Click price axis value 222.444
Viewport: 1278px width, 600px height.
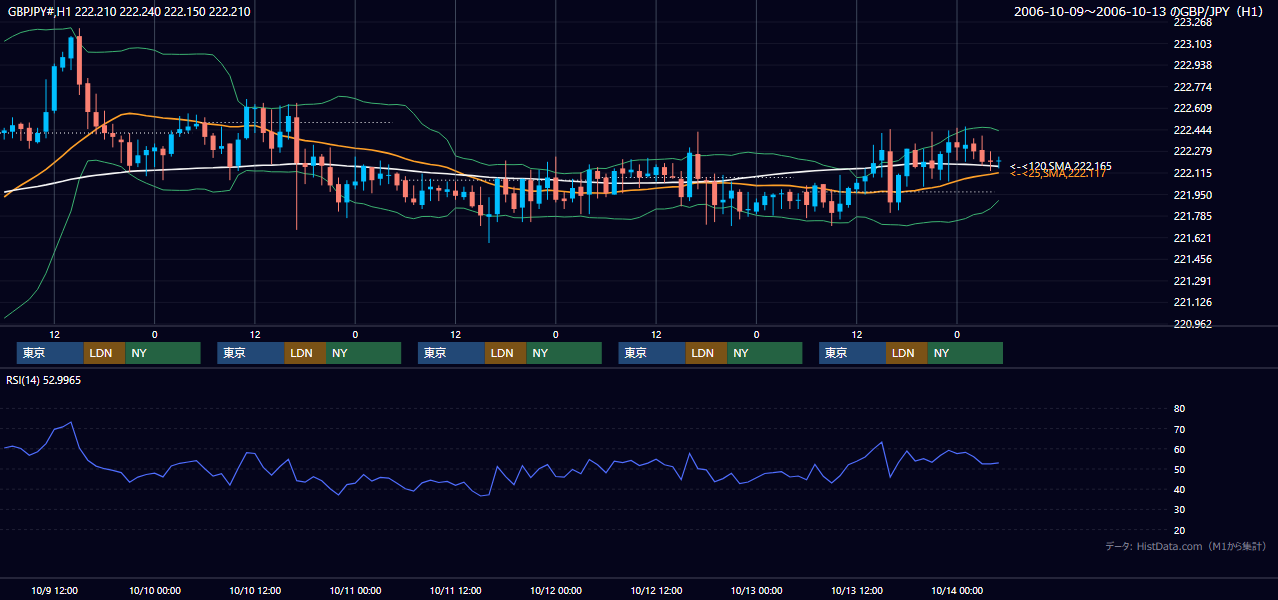1192,130
